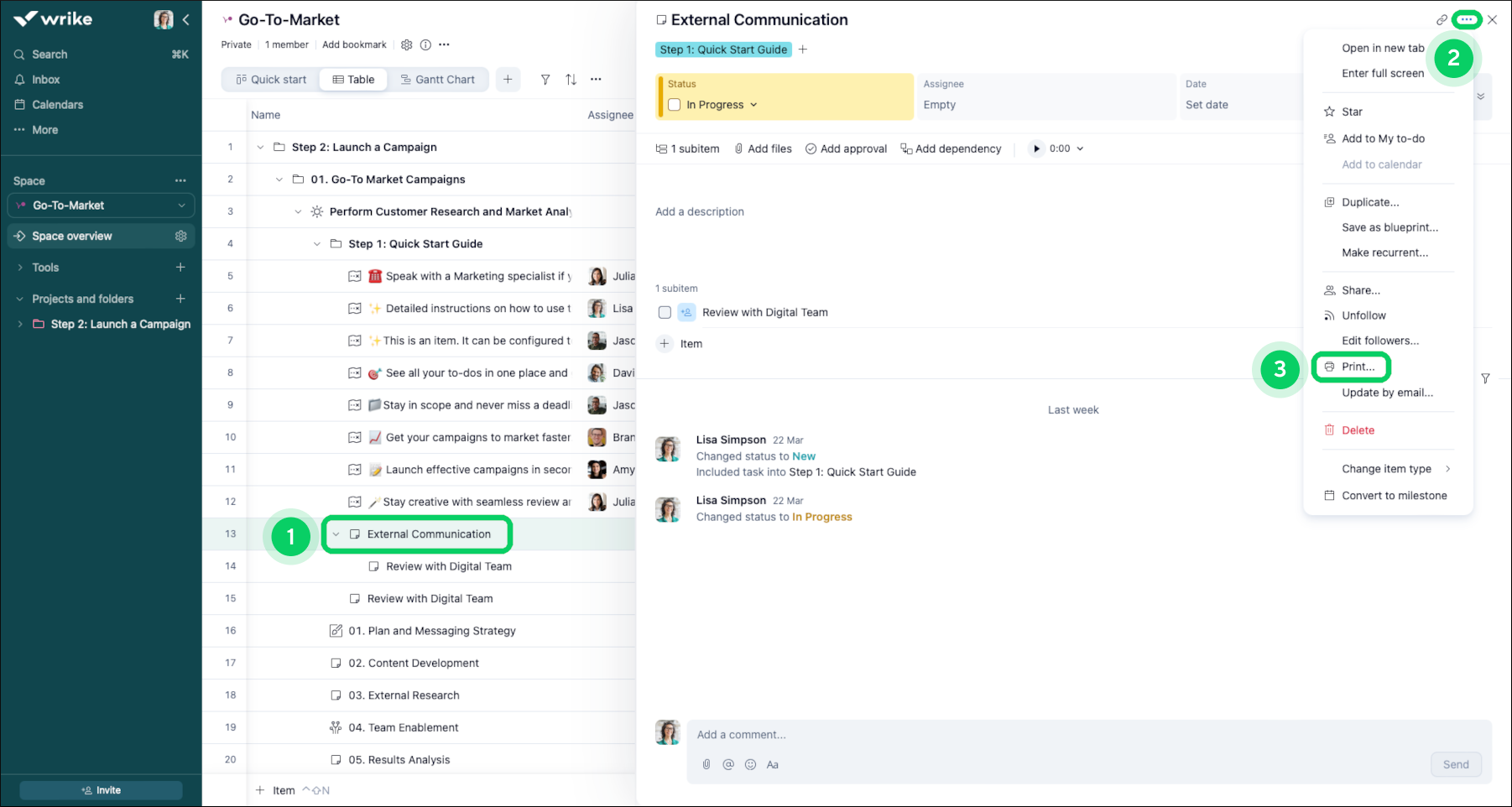The height and width of the screenshot is (807, 1512).
Task: Add a new tool with the plus icon
Action: (x=180, y=267)
